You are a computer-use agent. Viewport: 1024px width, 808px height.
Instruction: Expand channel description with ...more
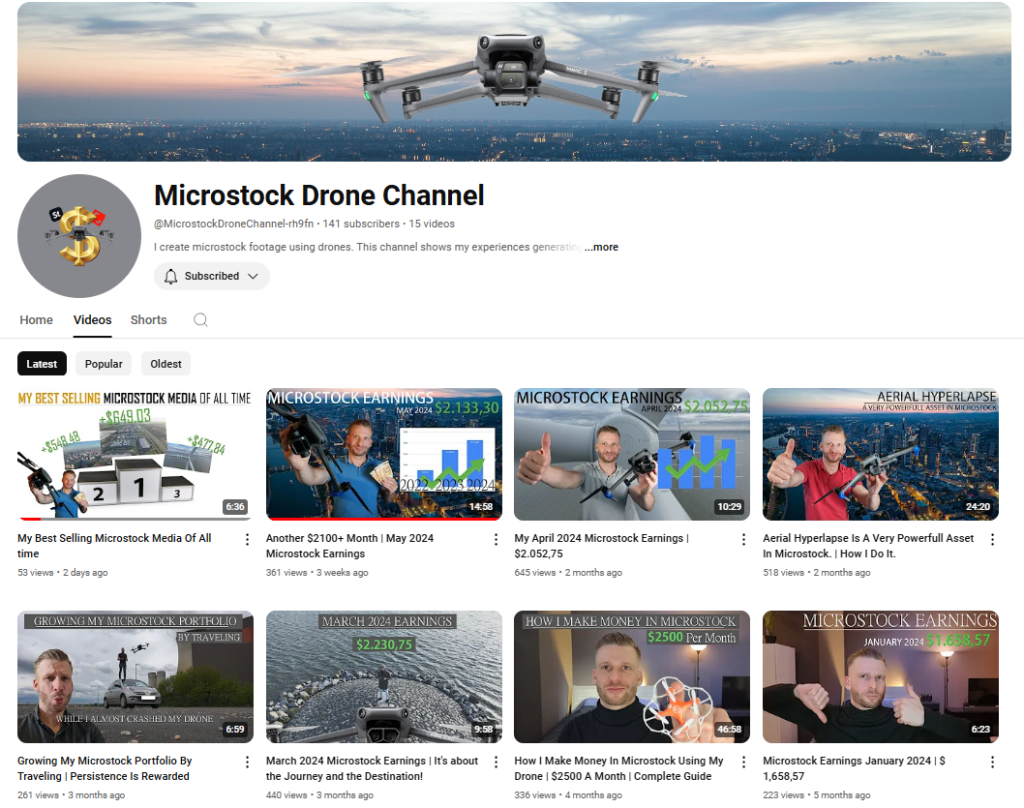(601, 247)
